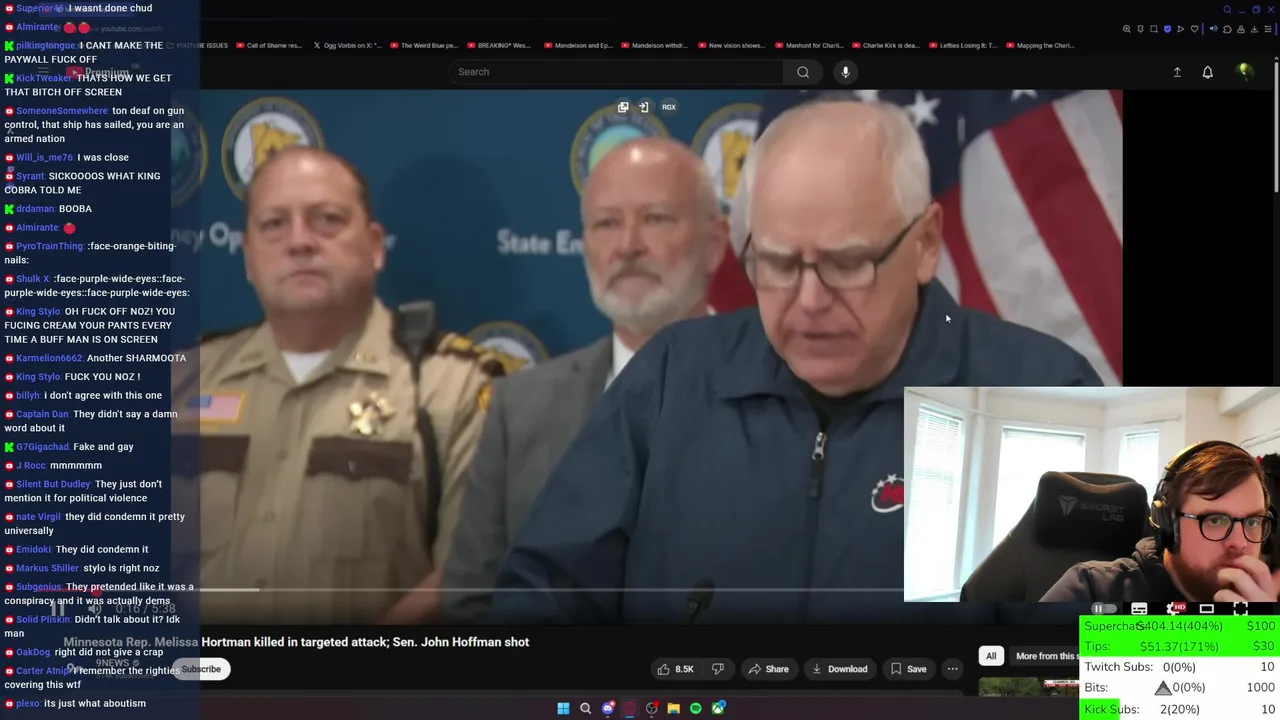Click the Download button under video
The image size is (1280, 720).
pos(839,669)
